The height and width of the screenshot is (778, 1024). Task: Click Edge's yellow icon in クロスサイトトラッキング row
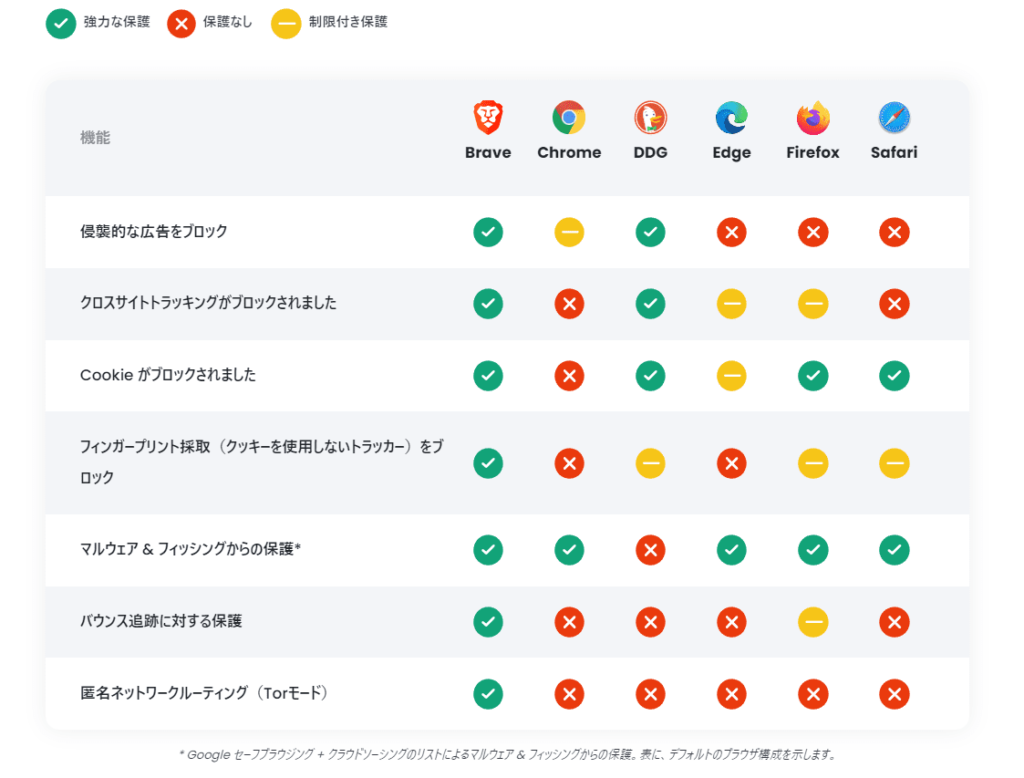(x=731, y=304)
